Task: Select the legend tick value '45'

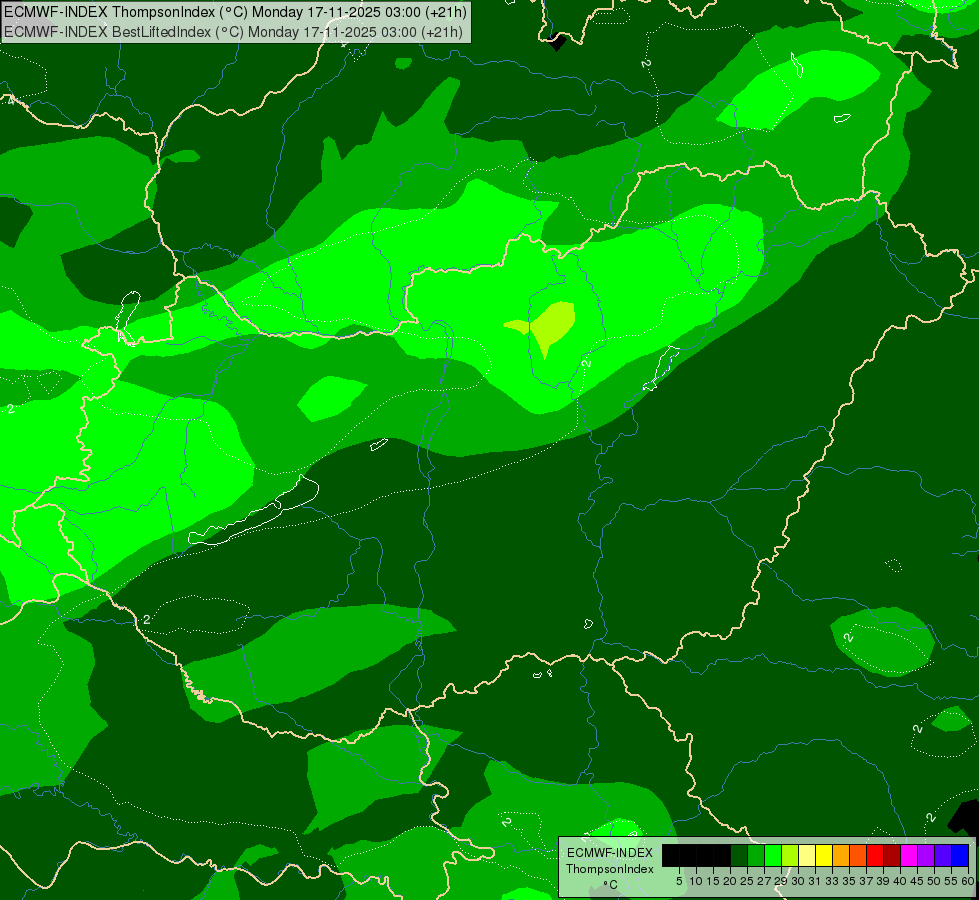Action: pyautogui.click(x=917, y=881)
